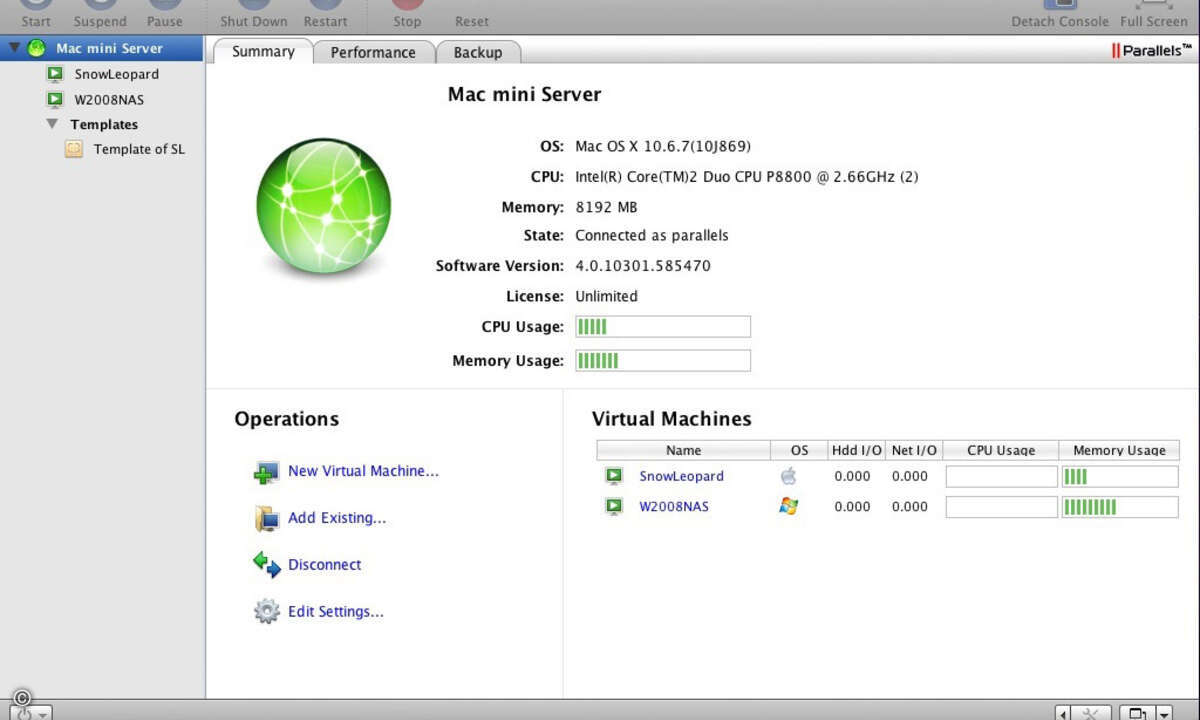Collapse the Templates group triangle
Screen dimensions: 1200x720
[x=52, y=124]
